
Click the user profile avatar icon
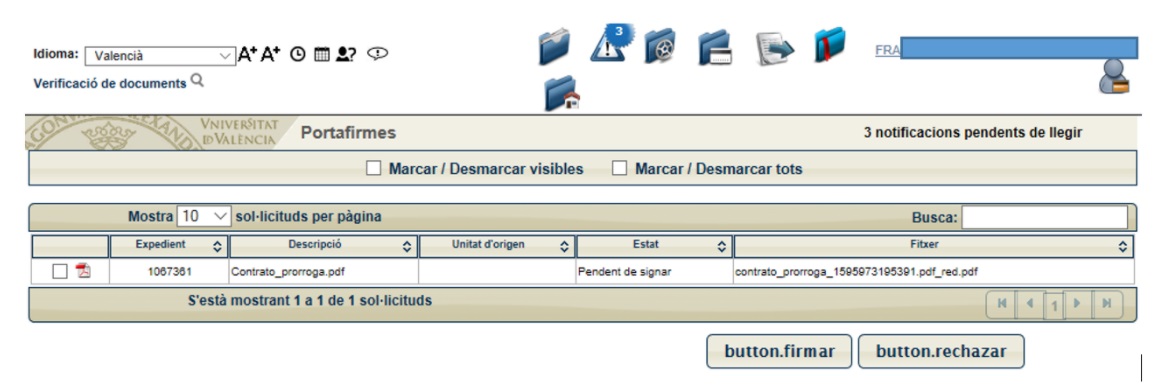pyautogui.click(x=1114, y=76)
